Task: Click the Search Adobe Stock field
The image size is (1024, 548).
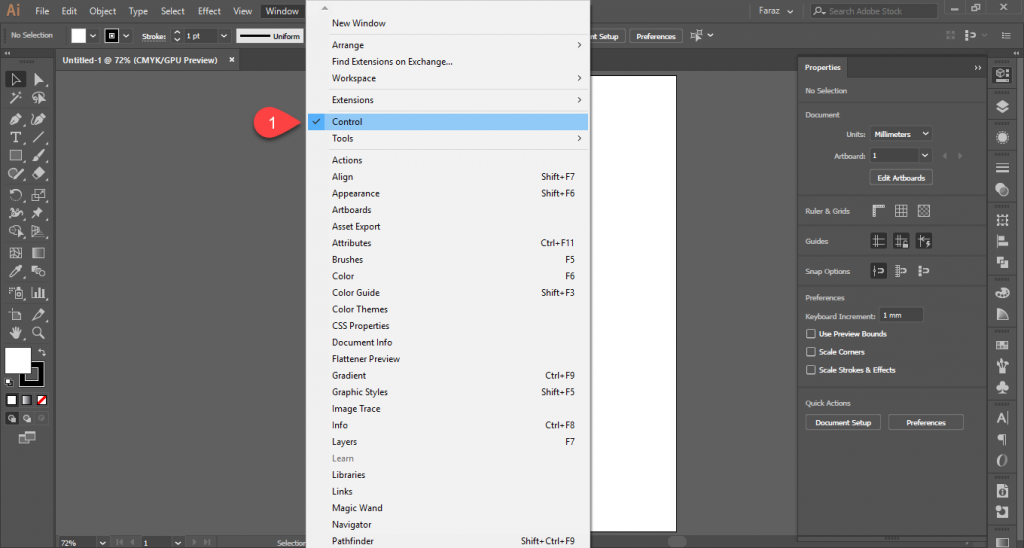Action: click(x=874, y=11)
